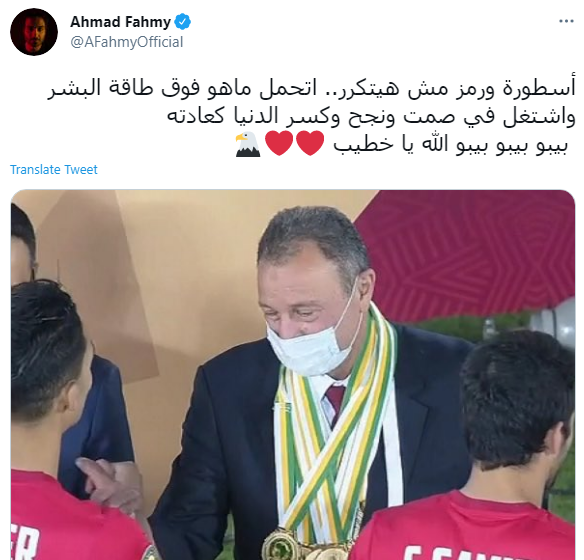Image resolution: width=584 pixels, height=560 pixels.
Task: Click the red heart emoji beside the eagle
Action: tap(279, 144)
